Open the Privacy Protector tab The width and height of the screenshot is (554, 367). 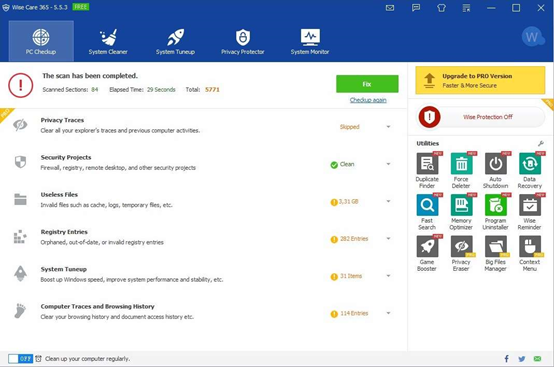click(x=243, y=41)
